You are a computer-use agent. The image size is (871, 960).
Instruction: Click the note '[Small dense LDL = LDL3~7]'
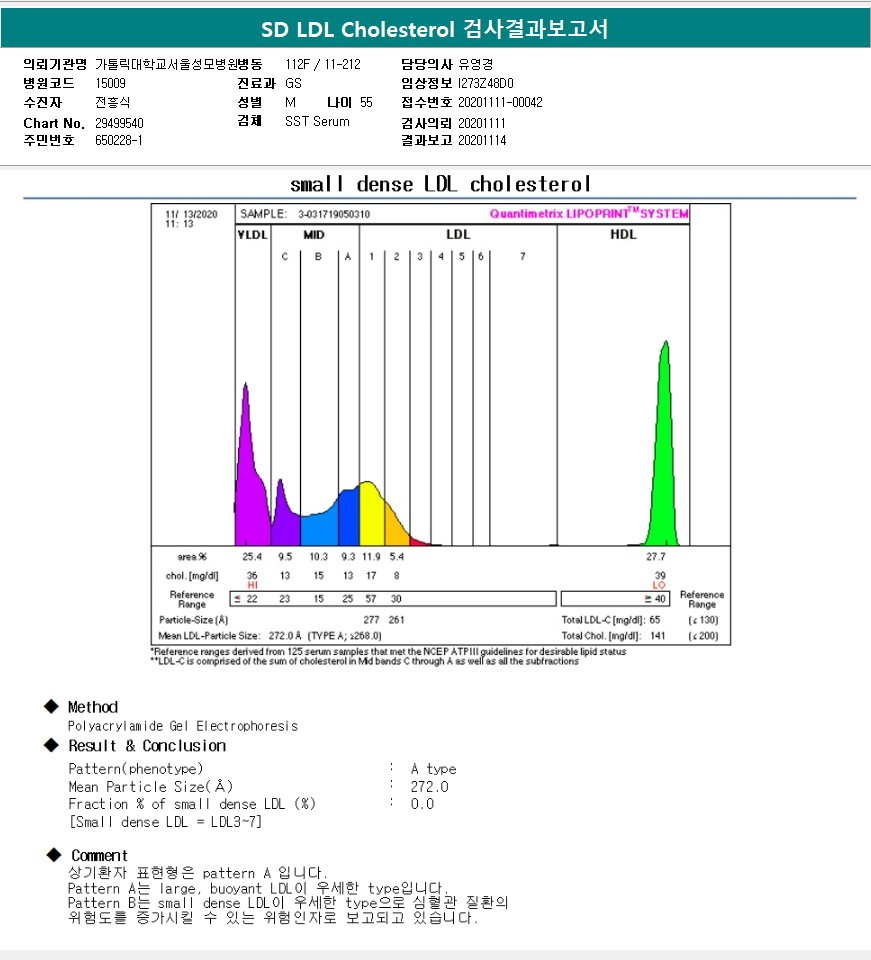tap(165, 822)
